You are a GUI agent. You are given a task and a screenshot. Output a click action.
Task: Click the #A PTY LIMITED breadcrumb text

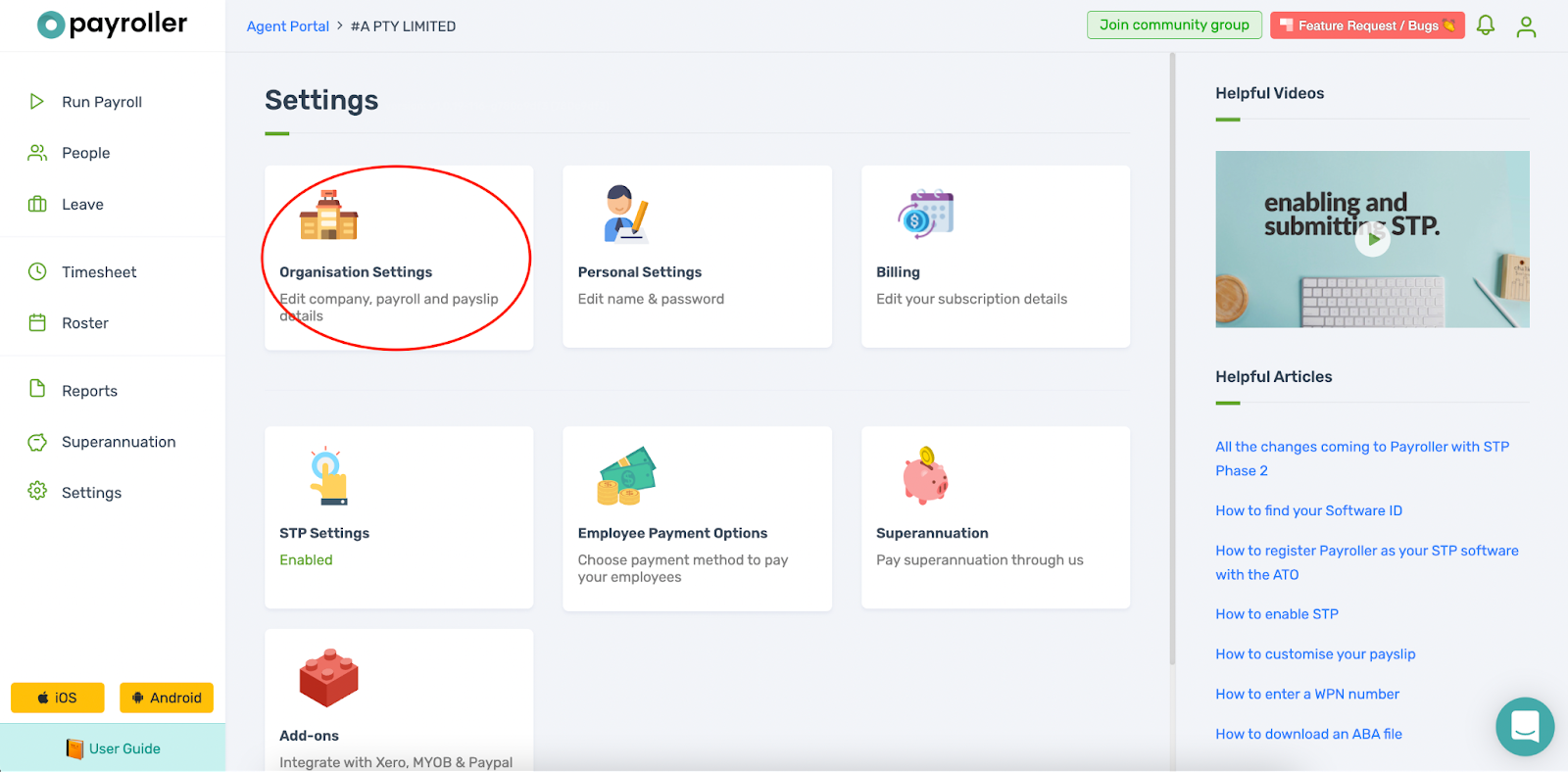pyautogui.click(x=403, y=26)
